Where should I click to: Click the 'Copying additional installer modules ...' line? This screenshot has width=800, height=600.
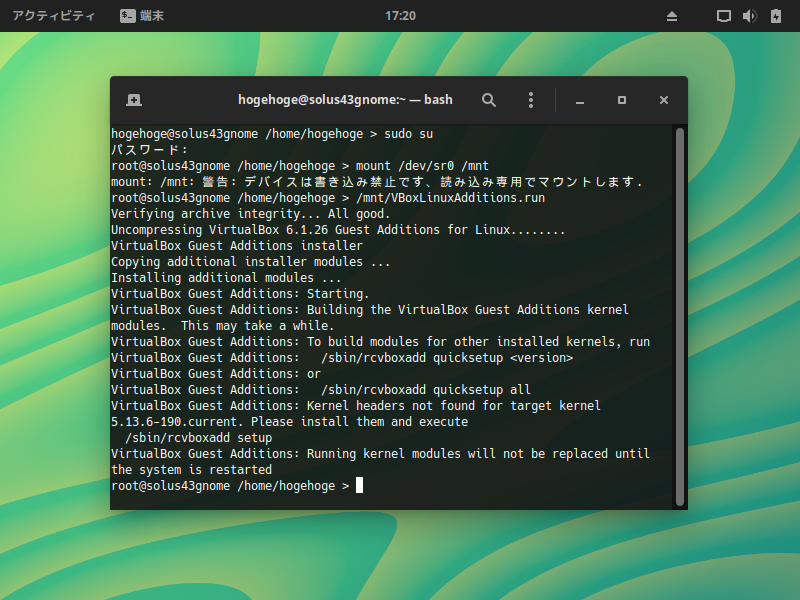[x=251, y=262]
